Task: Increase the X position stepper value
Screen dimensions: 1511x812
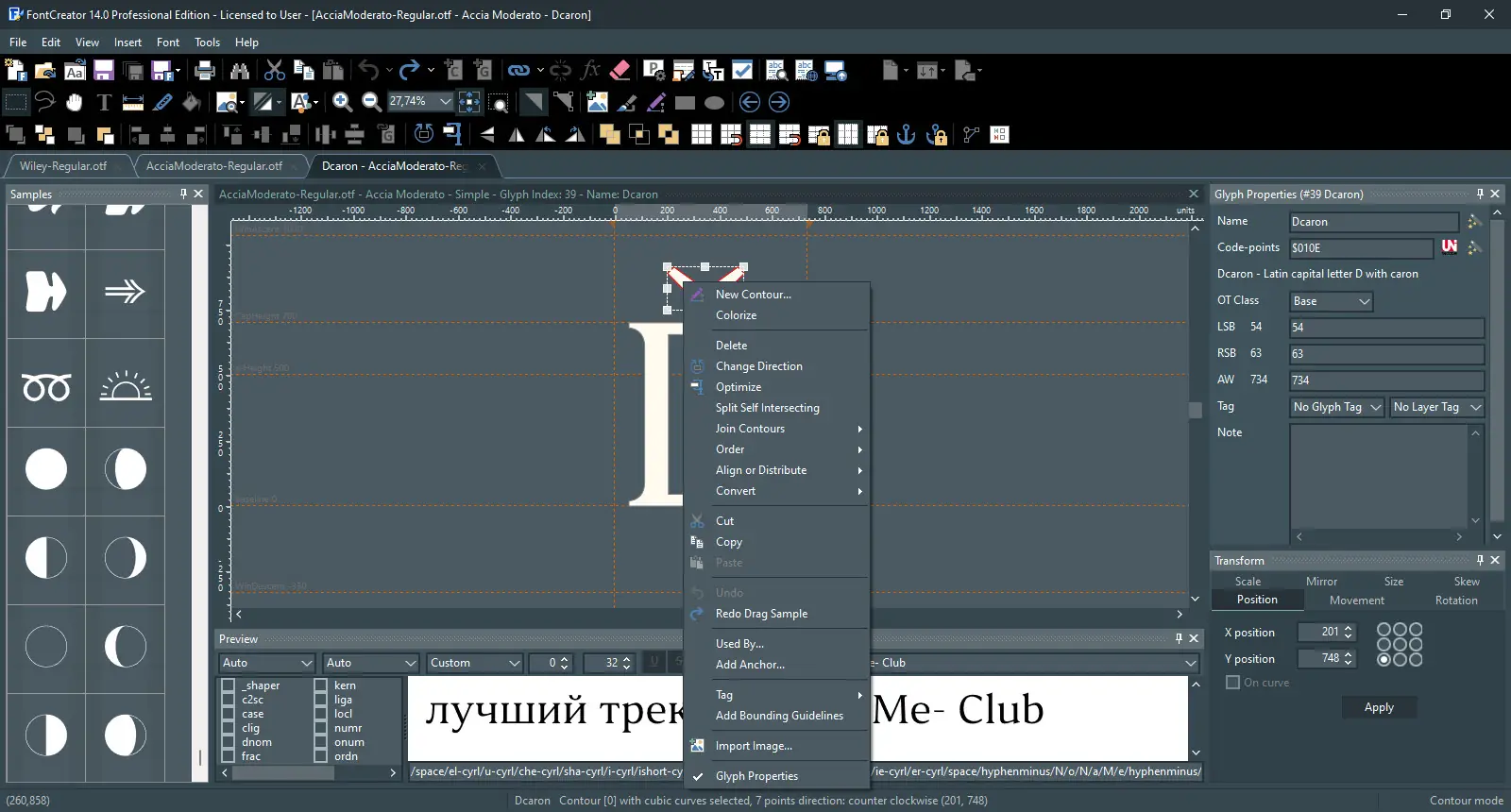Action: pyautogui.click(x=1349, y=628)
